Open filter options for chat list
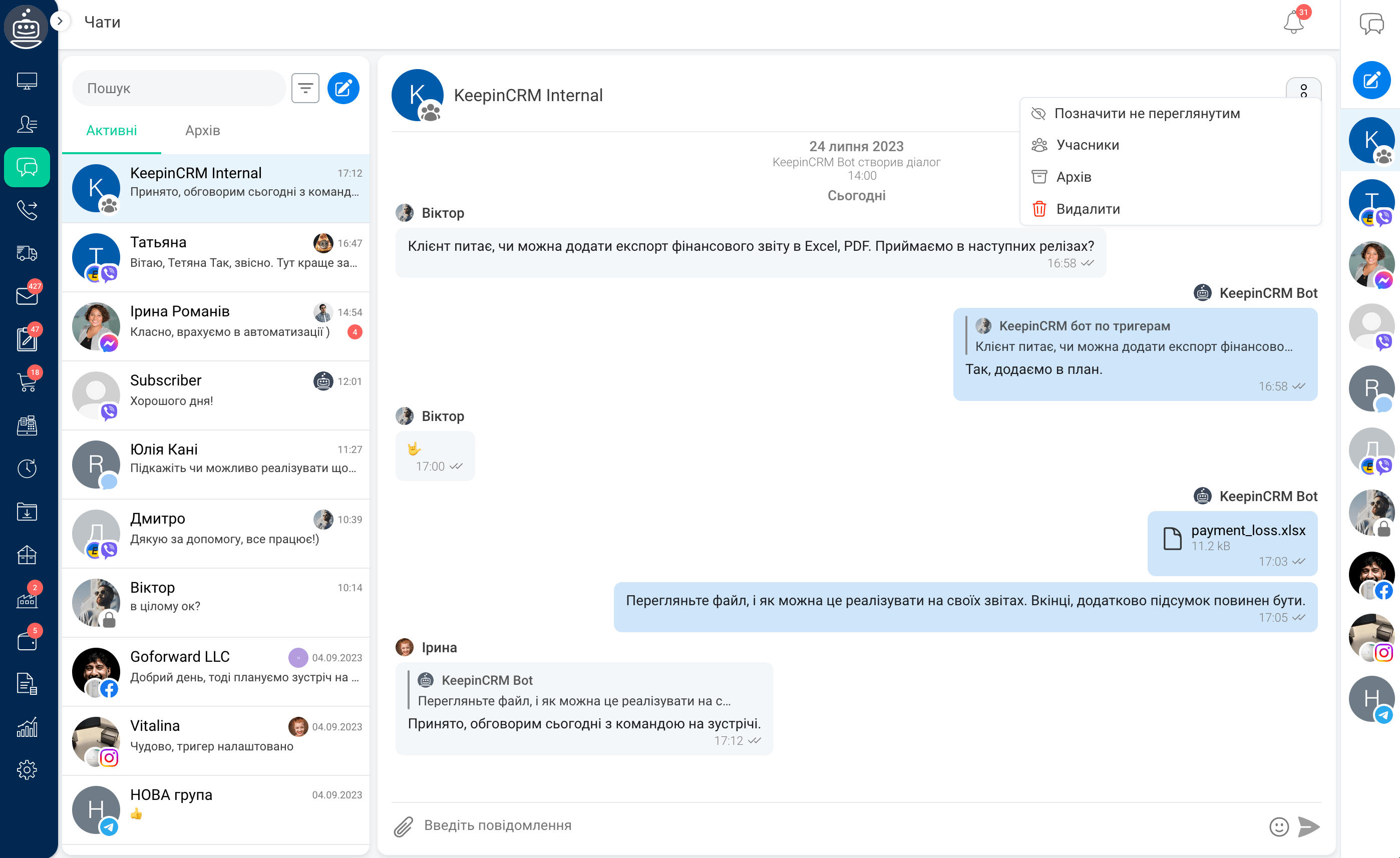Screen dimensions: 1400x858 tap(305, 88)
